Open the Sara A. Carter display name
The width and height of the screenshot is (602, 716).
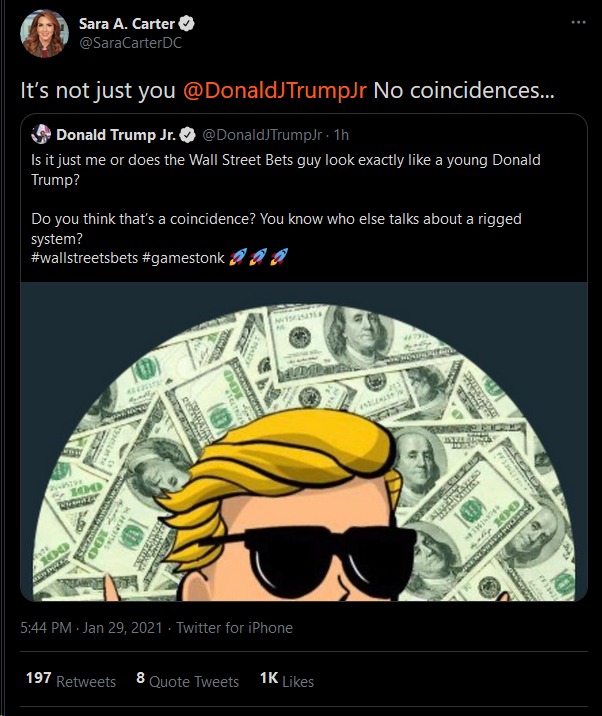[127, 23]
